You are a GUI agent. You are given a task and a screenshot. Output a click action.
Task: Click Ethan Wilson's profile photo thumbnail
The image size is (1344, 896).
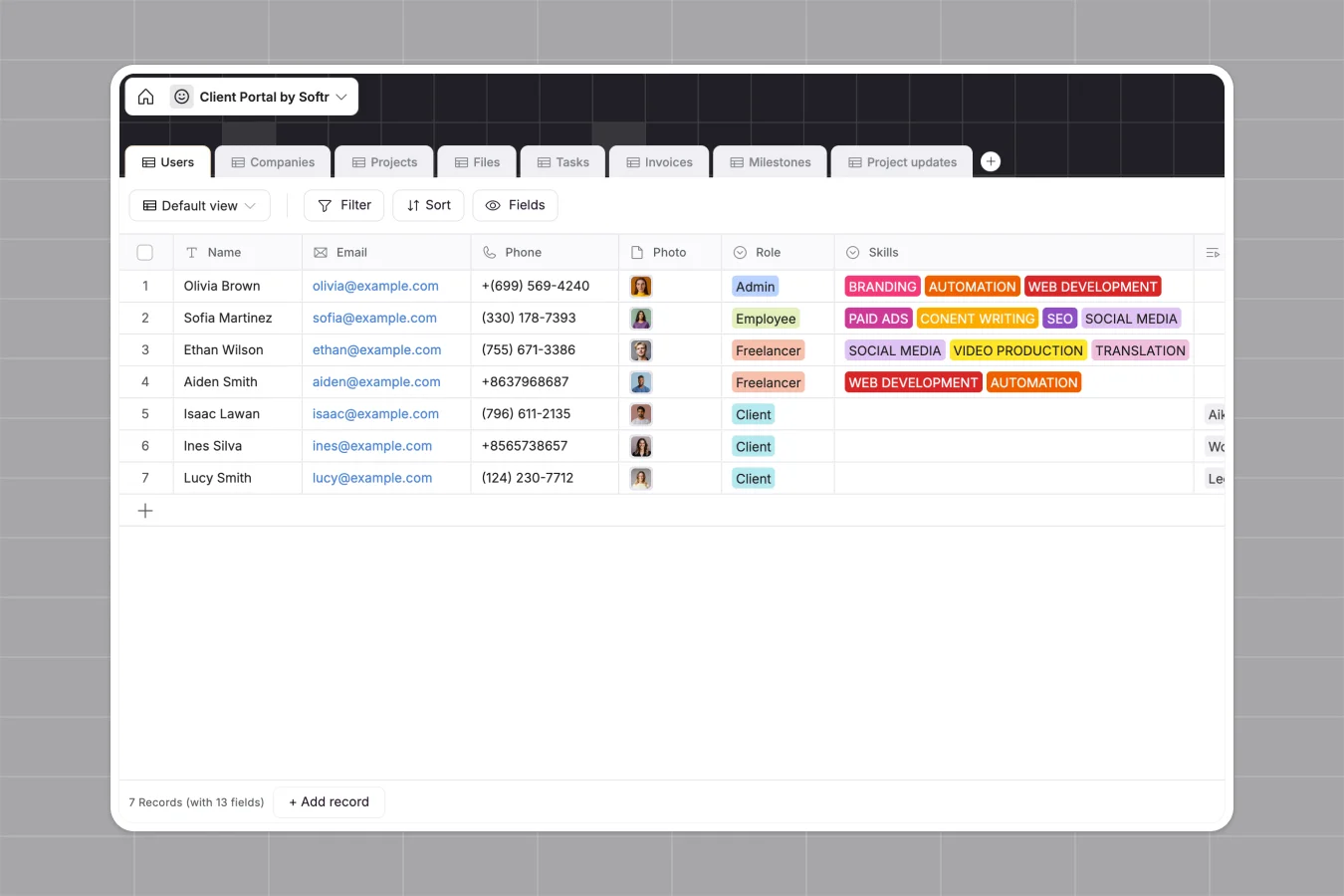pos(640,349)
